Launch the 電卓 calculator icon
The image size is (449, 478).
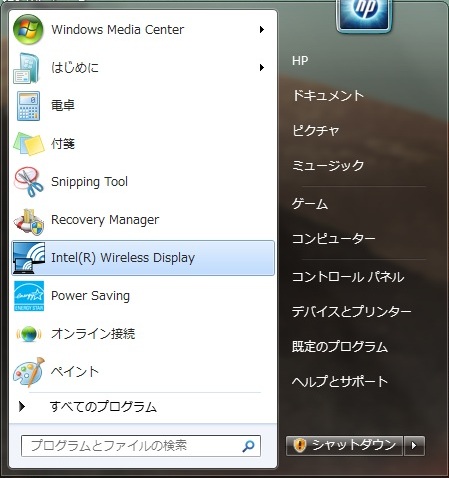tap(28, 106)
